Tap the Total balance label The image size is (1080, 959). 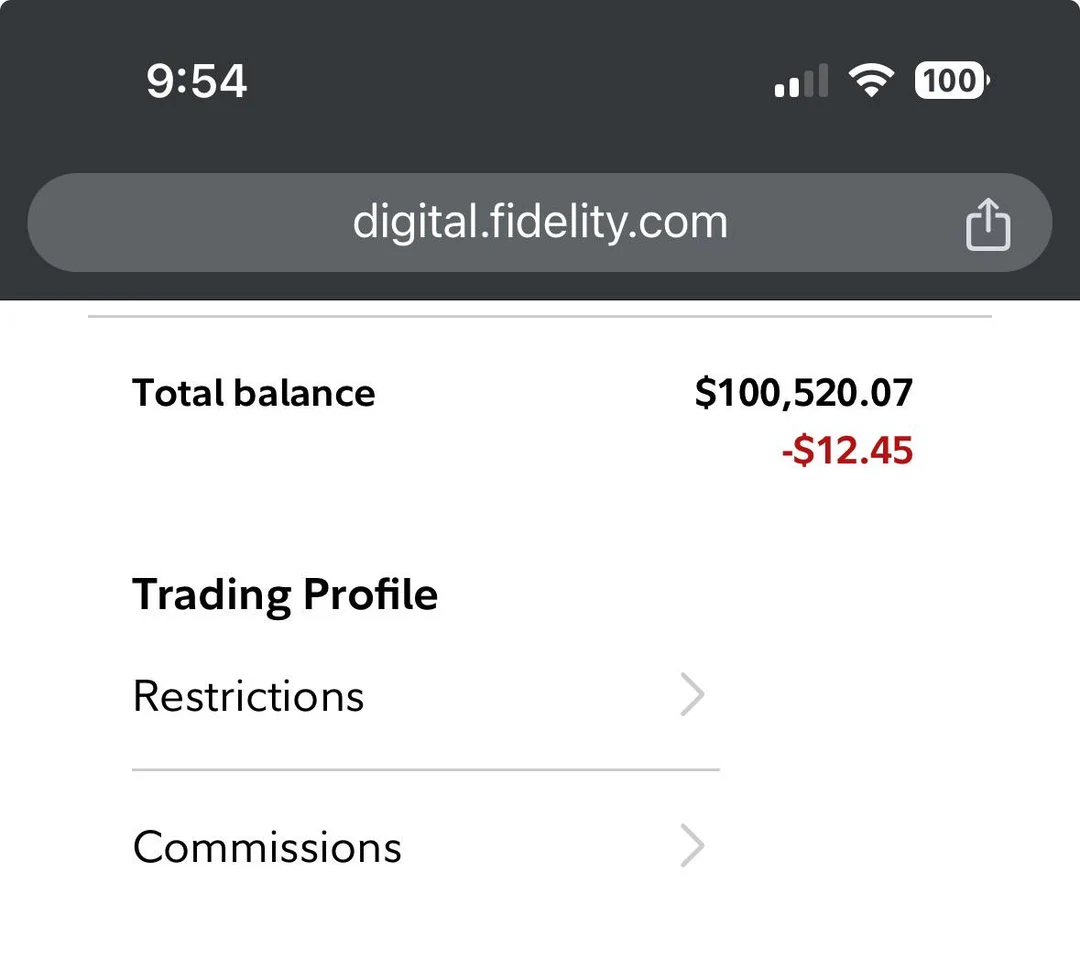coord(253,393)
